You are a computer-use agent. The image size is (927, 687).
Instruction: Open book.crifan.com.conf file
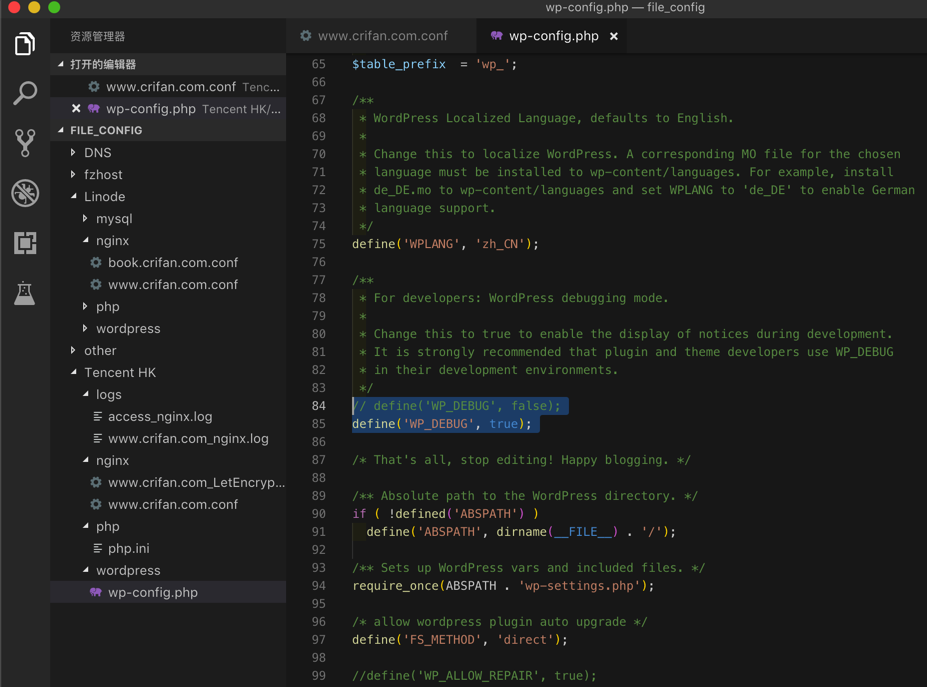[x=172, y=263]
